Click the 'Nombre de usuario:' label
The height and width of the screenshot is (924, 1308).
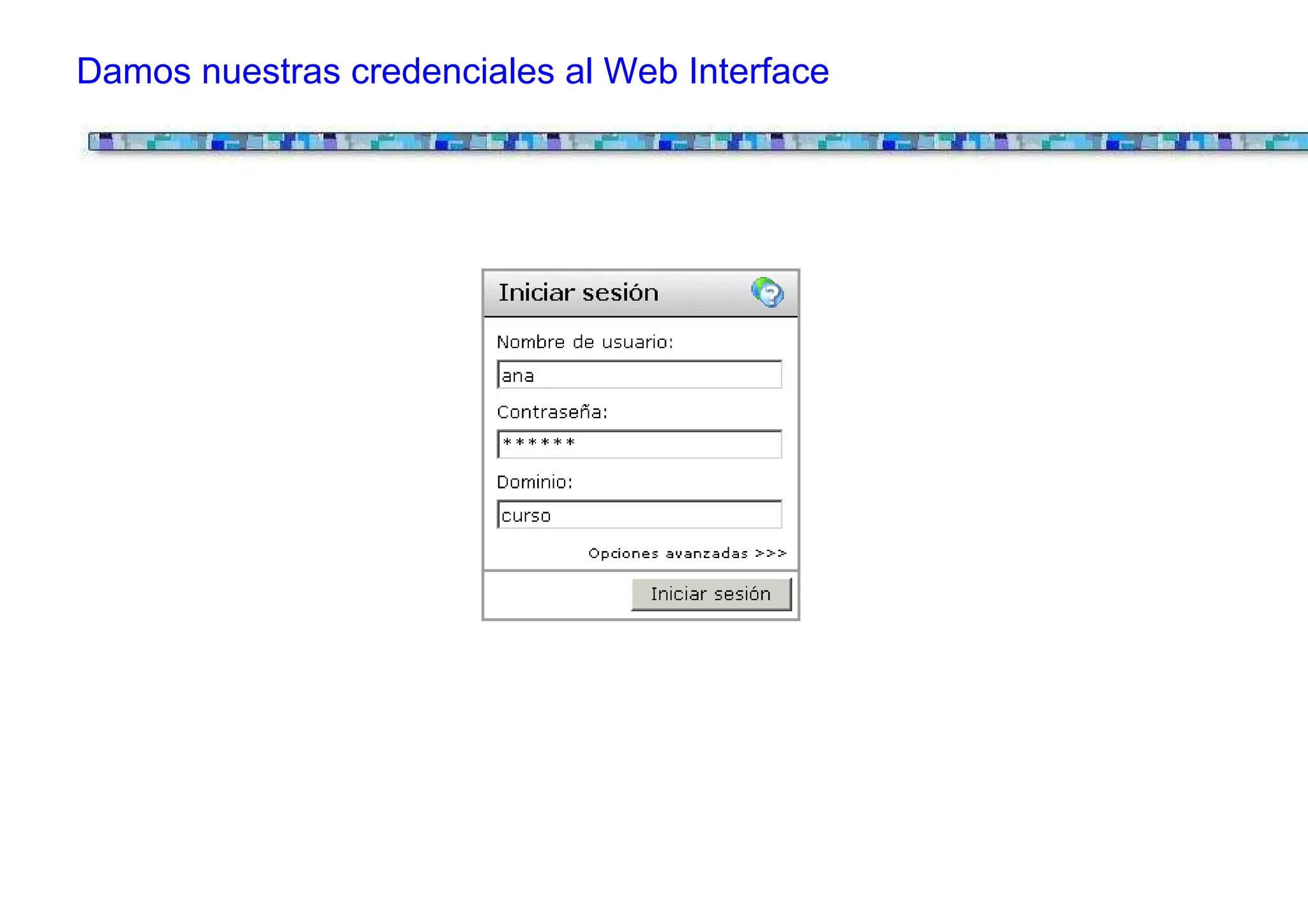click(x=585, y=342)
